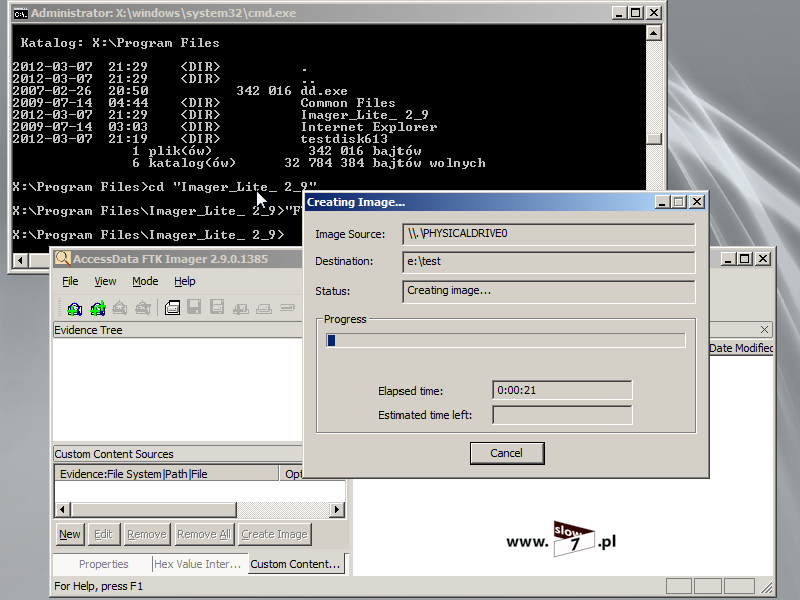Click the Custom Content Sources panel header
The width and height of the screenshot is (800, 600).
tap(178, 454)
